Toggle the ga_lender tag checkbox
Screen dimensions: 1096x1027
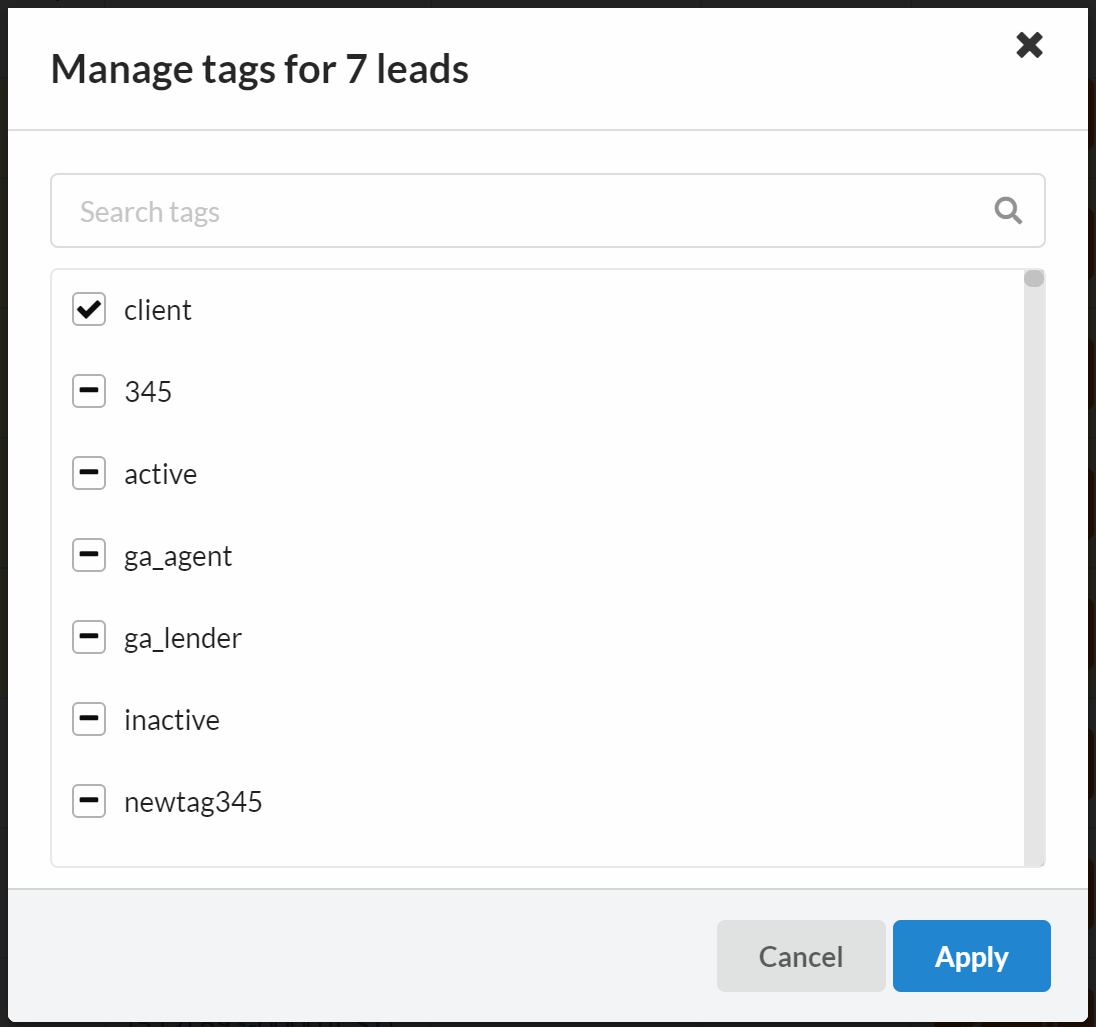[x=88, y=637]
